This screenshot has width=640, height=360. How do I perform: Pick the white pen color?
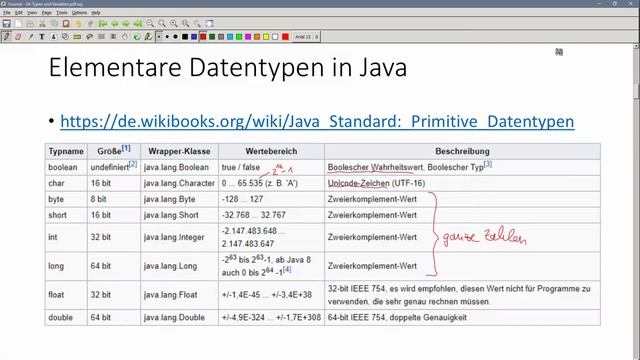tap(275, 37)
